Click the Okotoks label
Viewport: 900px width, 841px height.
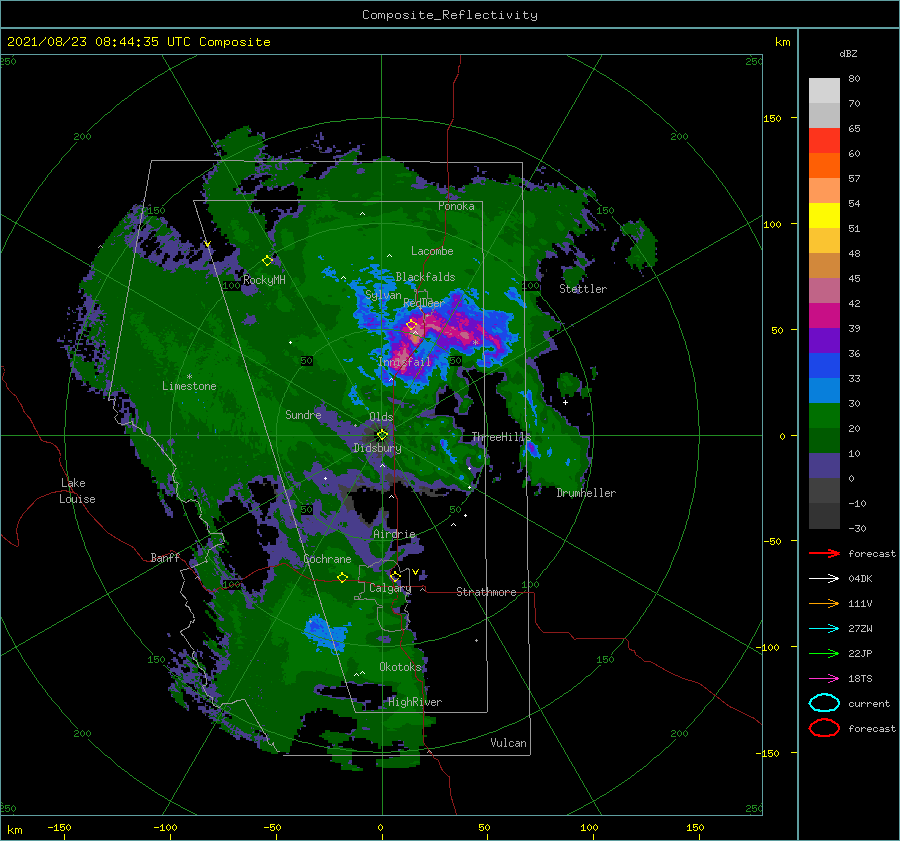coord(401,666)
